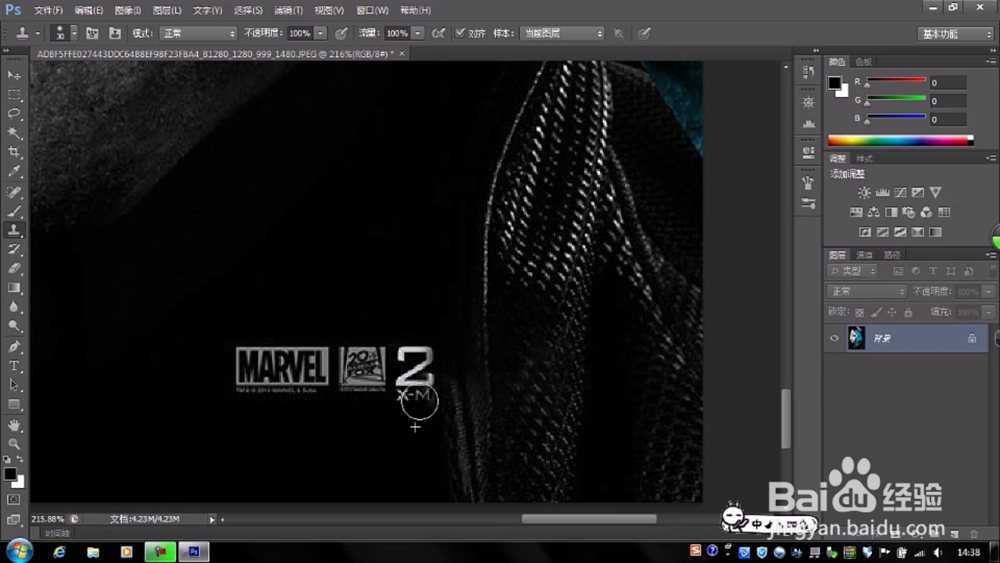Open the 模式 blend mode dropdown in options bar
The height and width of the screenshot is (563, 1000).
pos(198,33)
